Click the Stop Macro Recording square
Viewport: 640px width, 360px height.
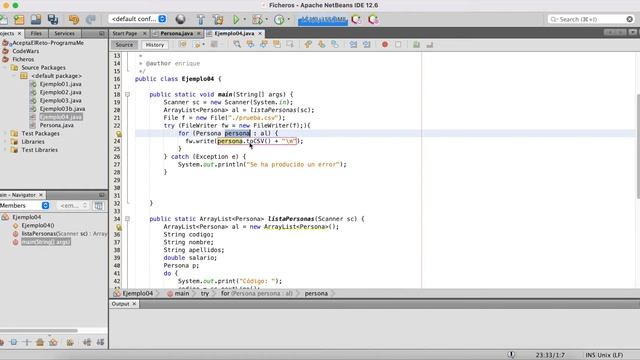398,44
